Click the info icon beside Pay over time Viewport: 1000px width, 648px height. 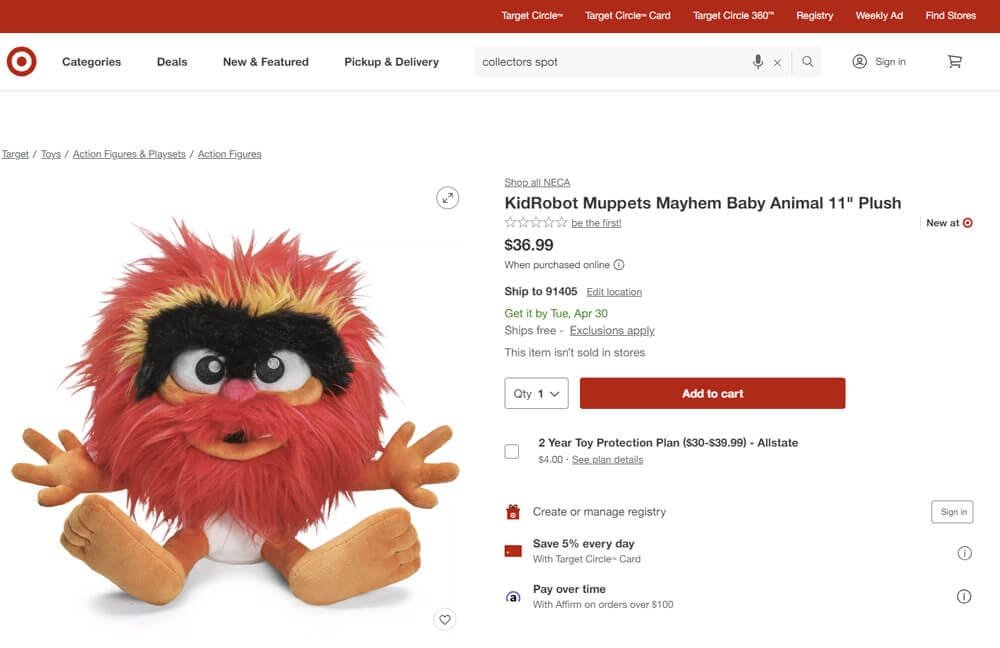964,596
